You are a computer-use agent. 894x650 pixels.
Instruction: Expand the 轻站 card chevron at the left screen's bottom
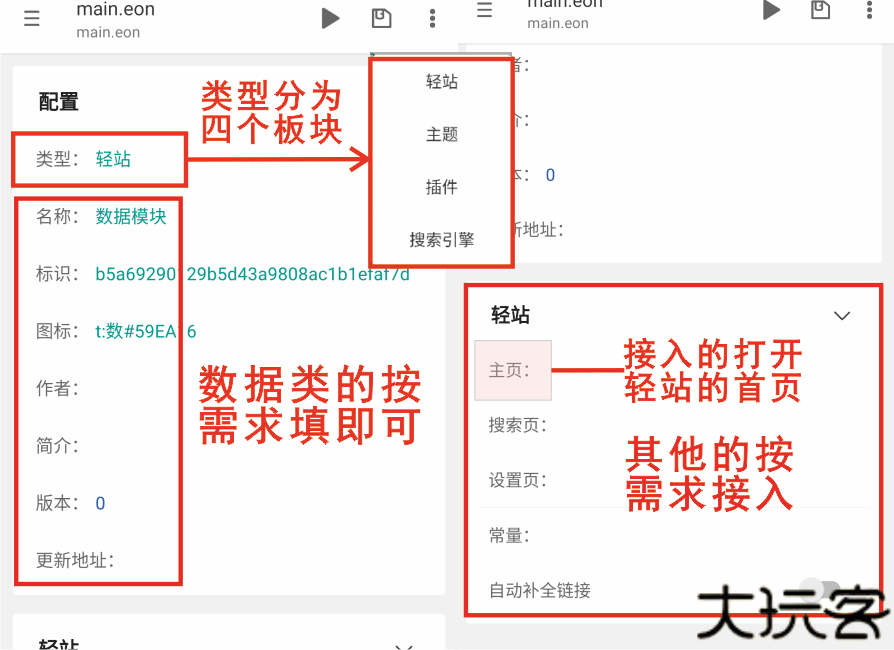tap(404, 644)
